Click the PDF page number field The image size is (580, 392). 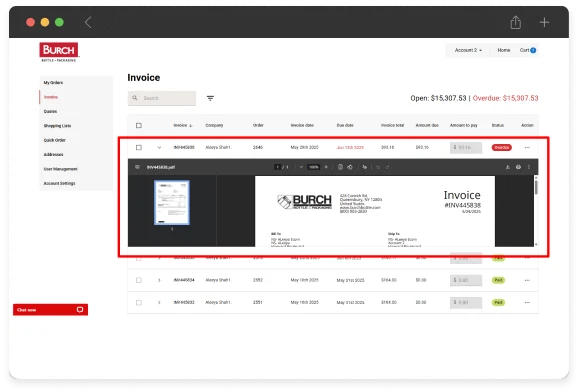pyautogui.click(x=277, y=167)
